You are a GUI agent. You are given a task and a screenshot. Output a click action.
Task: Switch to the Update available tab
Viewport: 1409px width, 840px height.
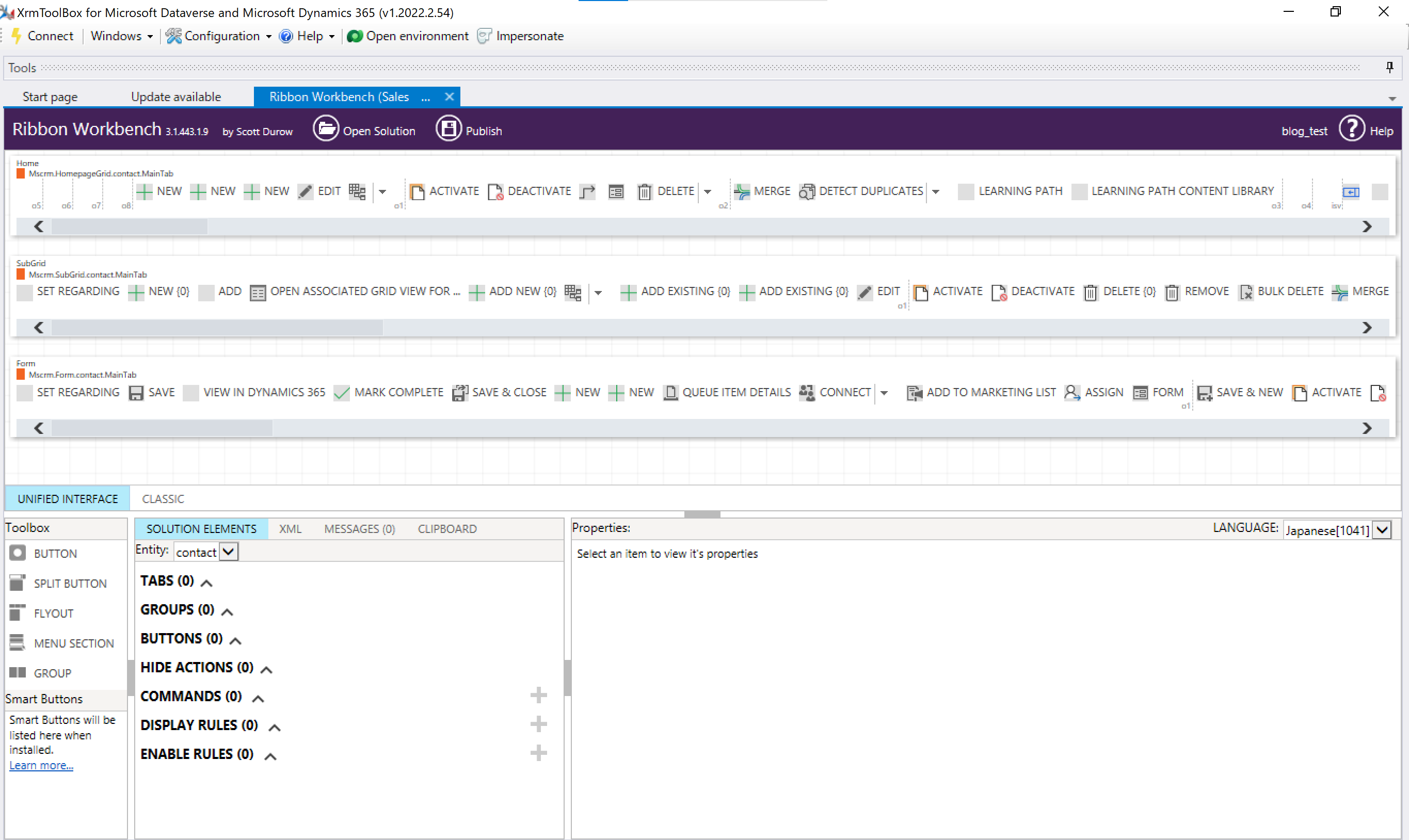click(x=176, y=97)
